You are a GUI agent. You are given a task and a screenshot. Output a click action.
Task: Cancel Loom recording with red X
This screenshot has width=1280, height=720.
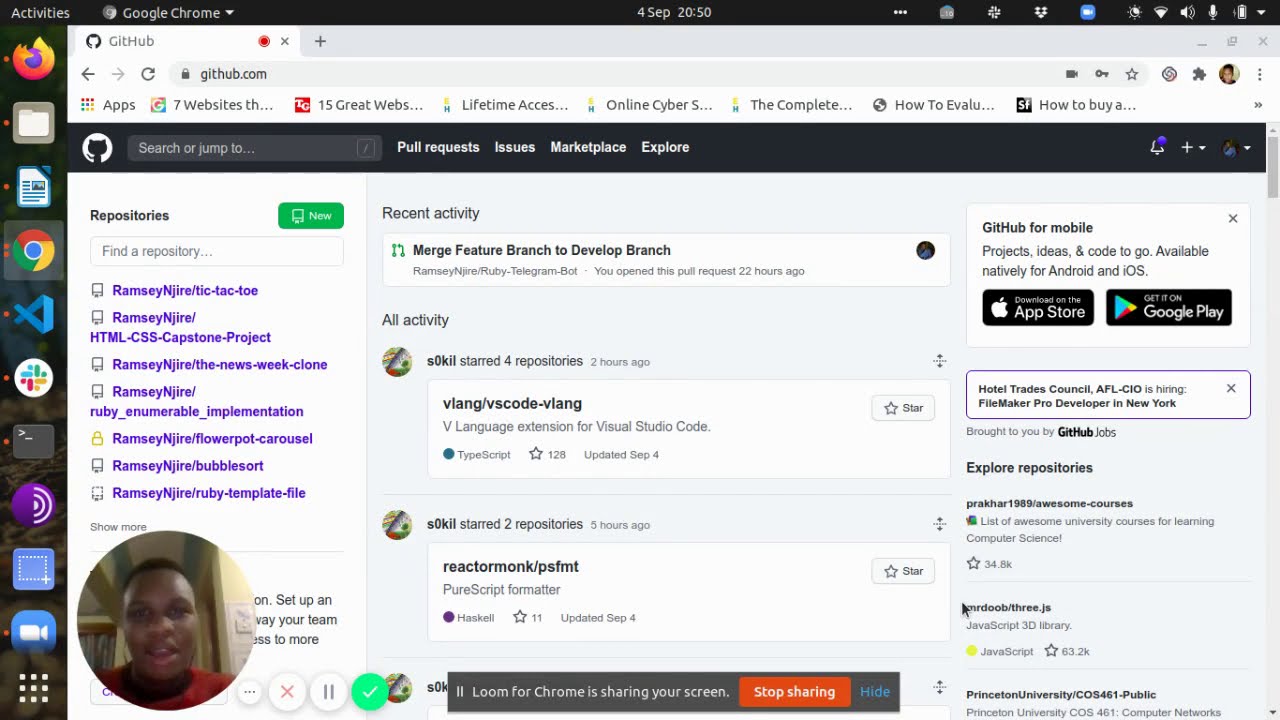coord(287,692)
